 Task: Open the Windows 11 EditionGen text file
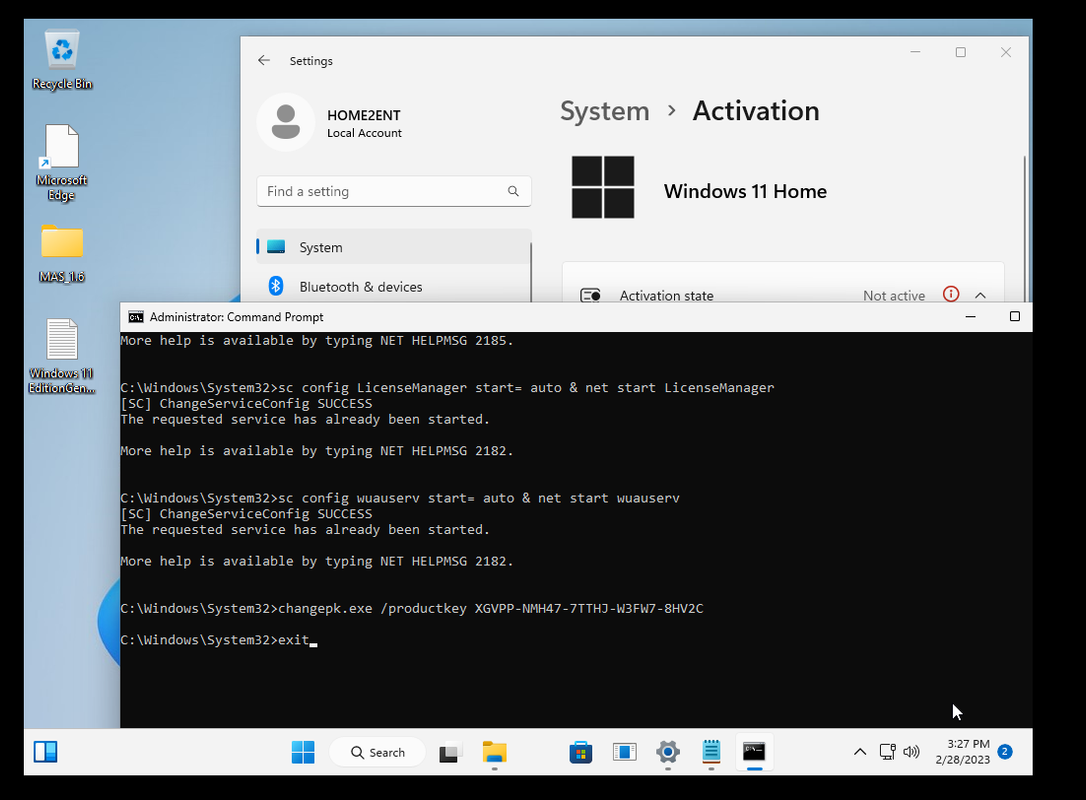pyautogui.click(x=62, y=356)
